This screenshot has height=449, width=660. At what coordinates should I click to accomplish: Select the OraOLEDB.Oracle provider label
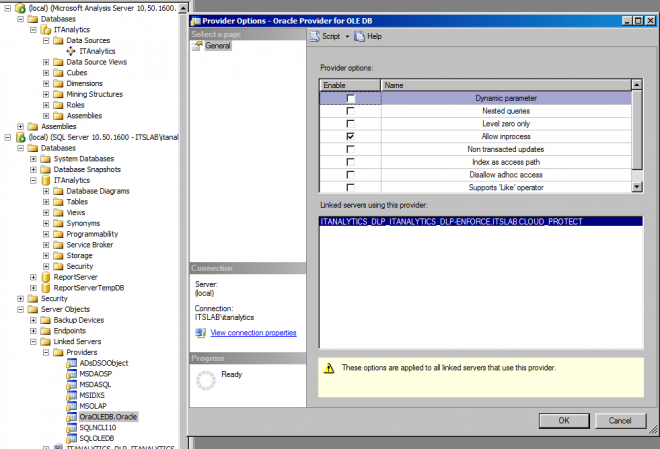108,417
